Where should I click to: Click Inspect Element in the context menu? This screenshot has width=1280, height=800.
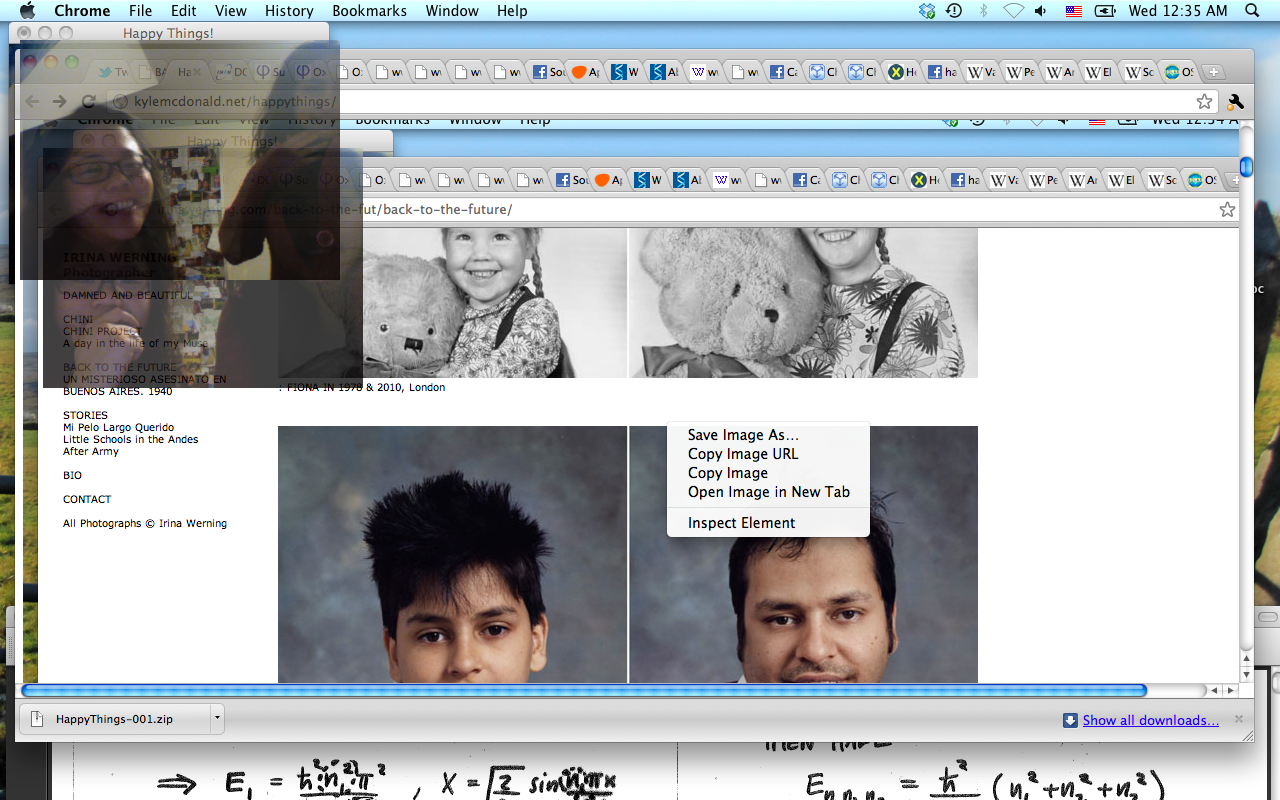(x=741, y=523)
